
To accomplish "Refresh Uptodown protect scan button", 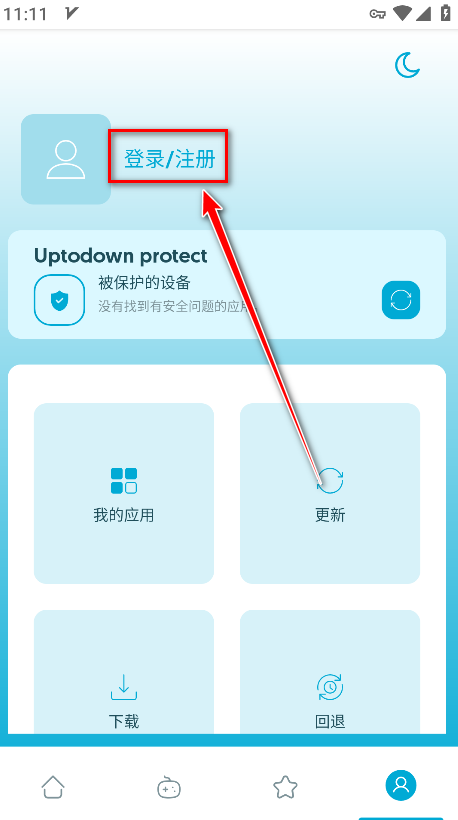I will pos(401,300).
